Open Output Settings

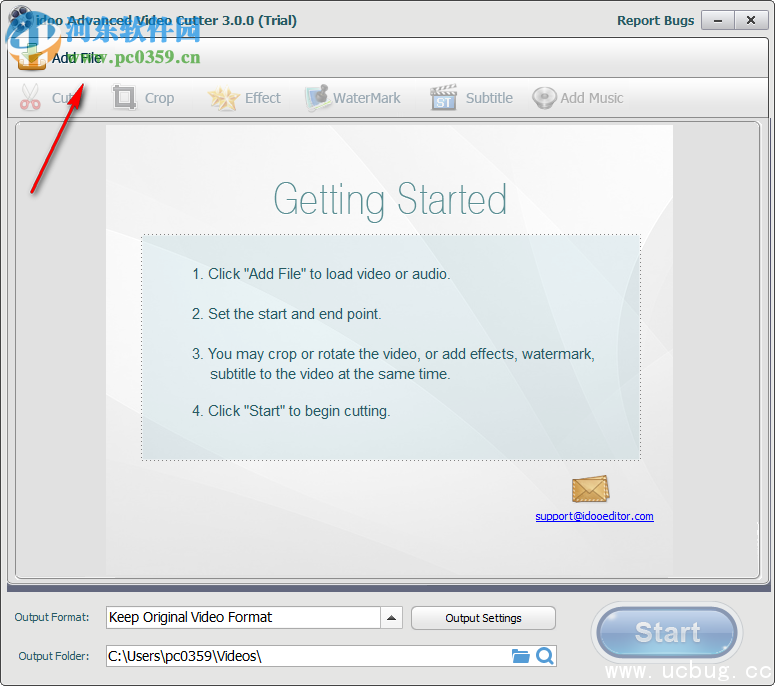point(483,618)
